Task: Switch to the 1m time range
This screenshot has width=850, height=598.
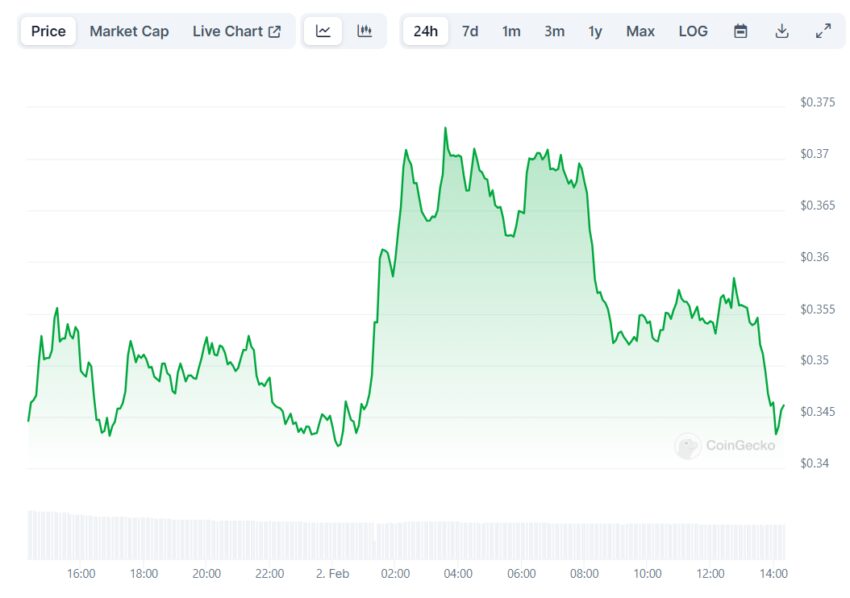Action: pyautogui.click(x=511, y=31)
